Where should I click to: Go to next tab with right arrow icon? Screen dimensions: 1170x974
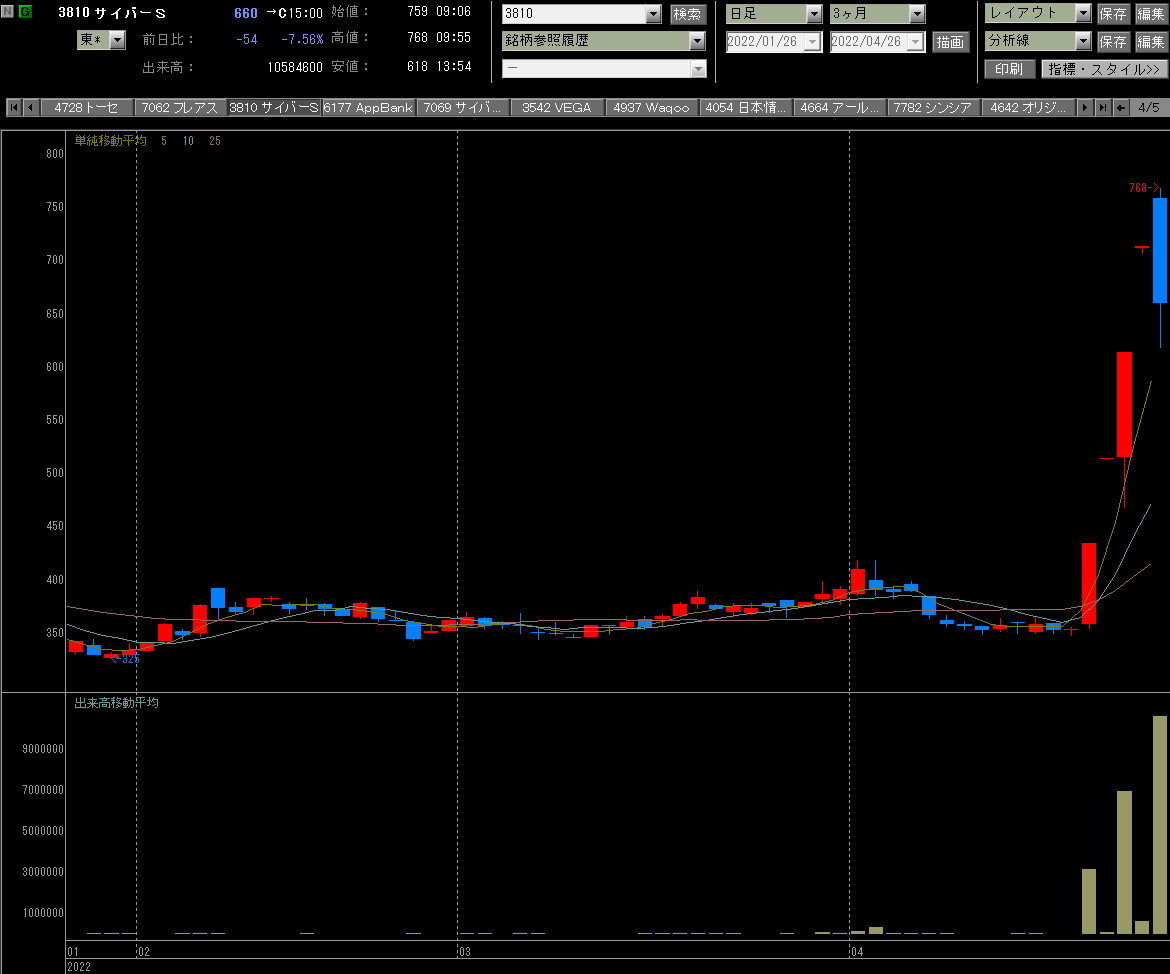point(1084,107)
